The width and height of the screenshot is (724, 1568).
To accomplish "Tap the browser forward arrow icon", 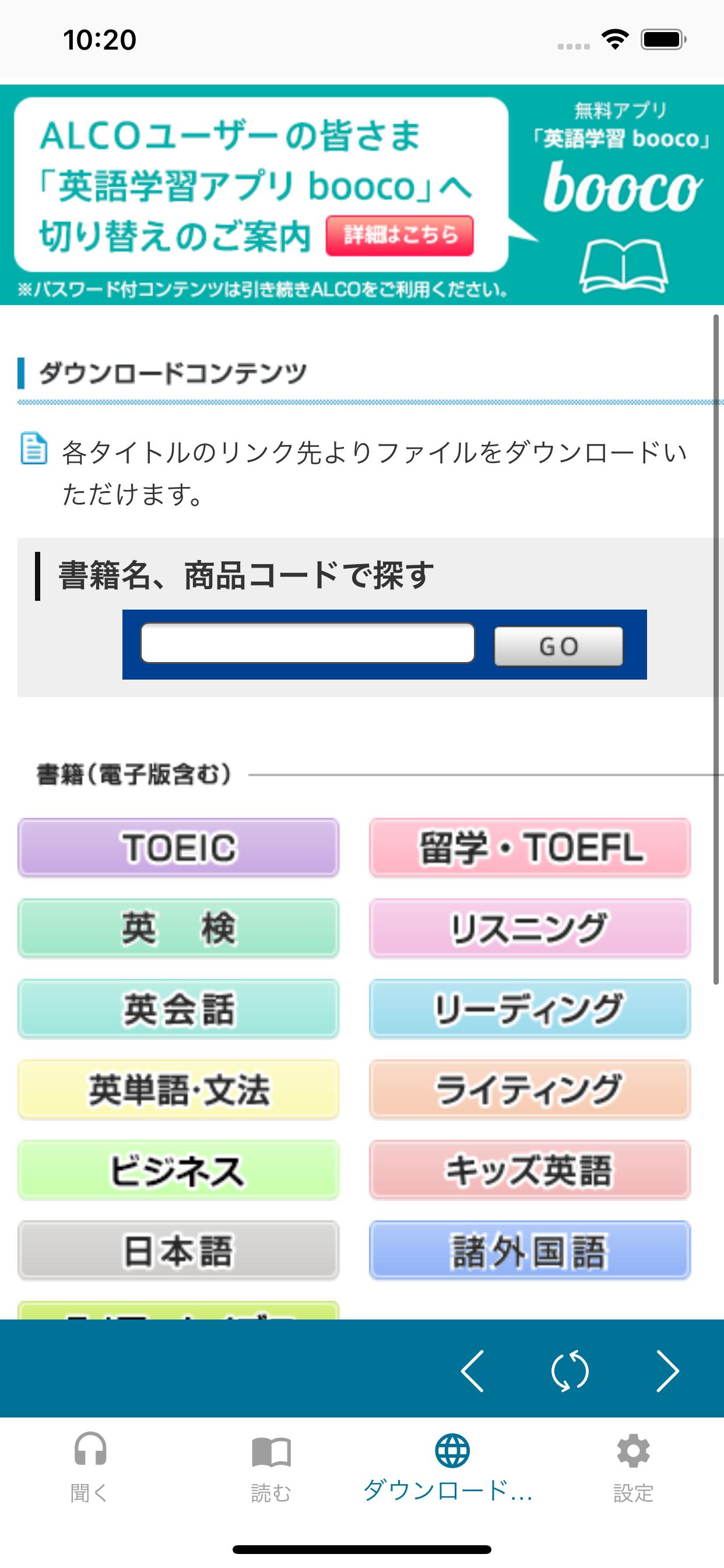I will pos(667,1371).
